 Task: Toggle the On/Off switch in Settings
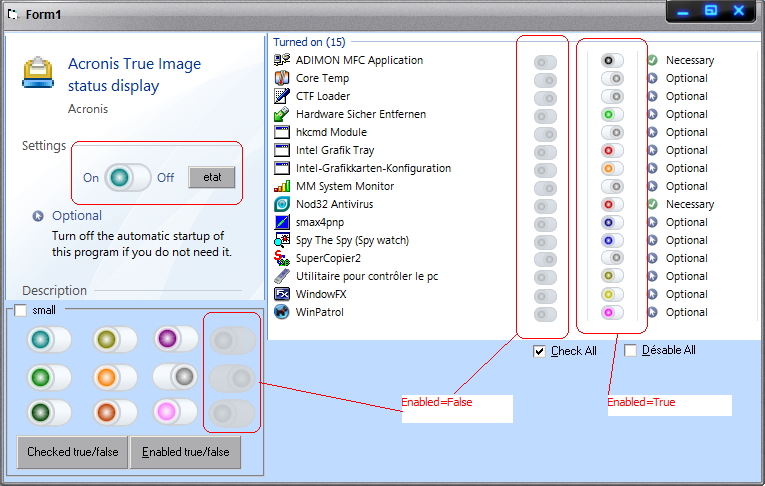(127, 177)
